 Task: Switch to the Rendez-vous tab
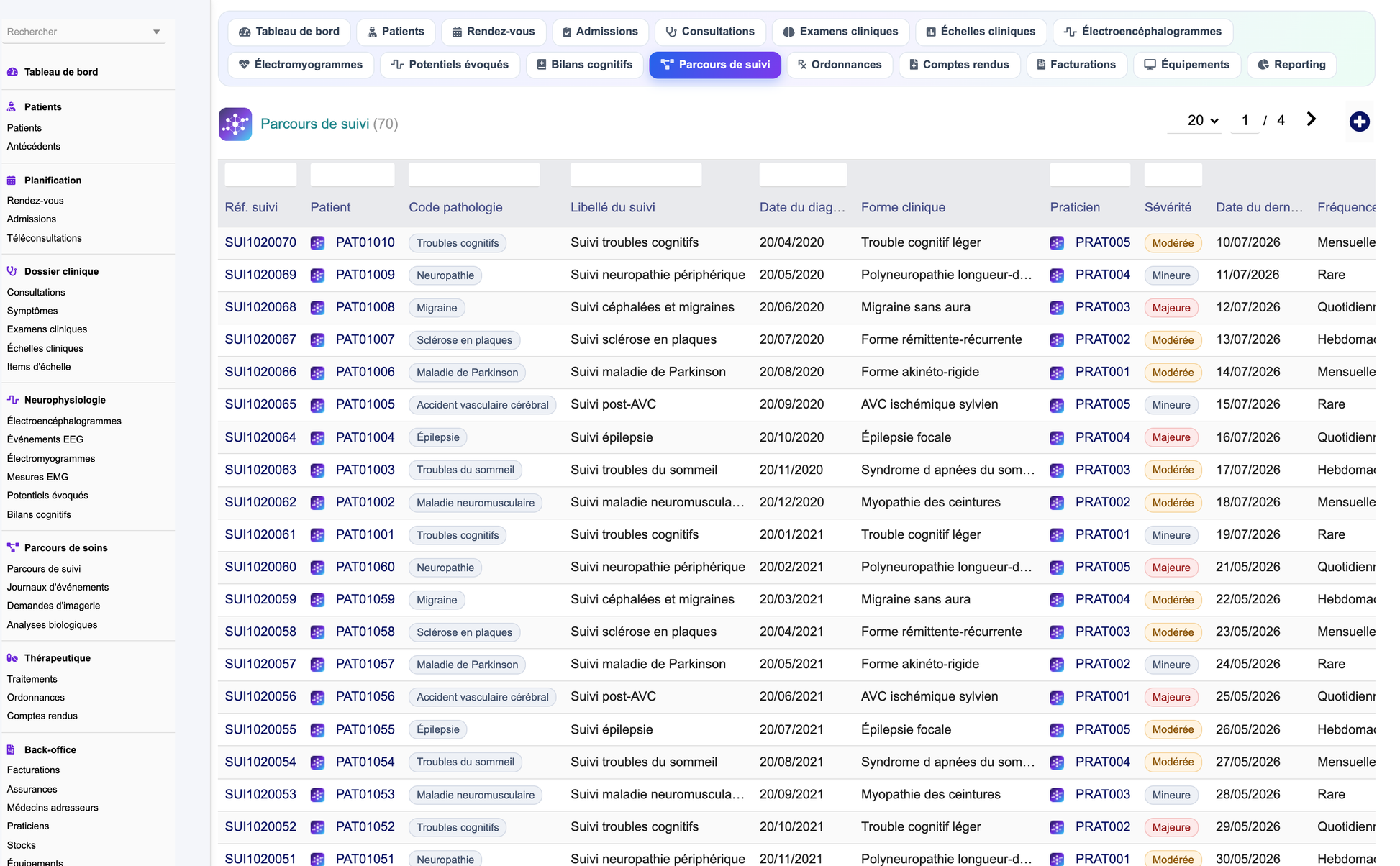click(x=494, y=32)
